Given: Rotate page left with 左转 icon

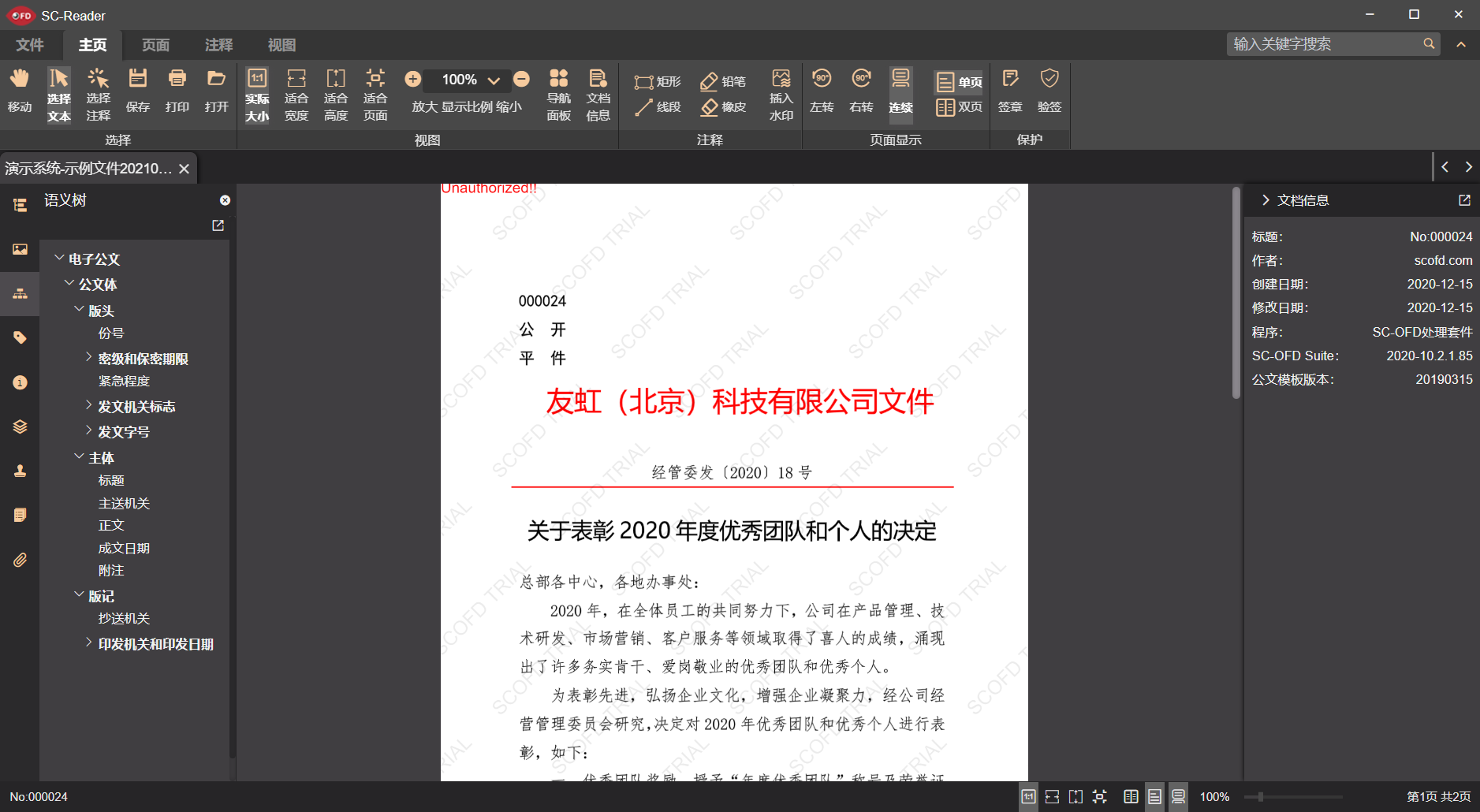Looking at the screenshot, I should 822,91.
